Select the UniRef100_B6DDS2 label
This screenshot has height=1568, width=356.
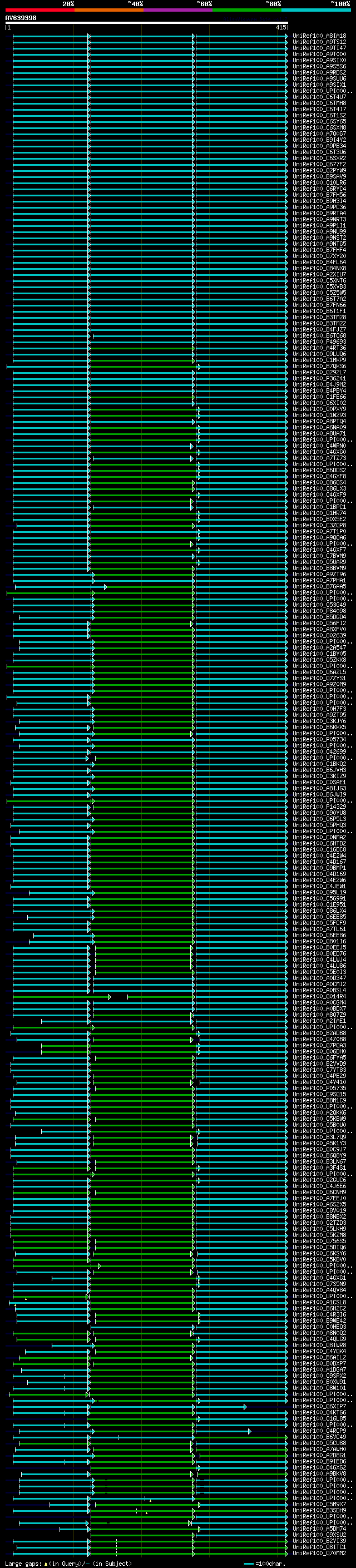pyautogui.click(x=319, y=470)
